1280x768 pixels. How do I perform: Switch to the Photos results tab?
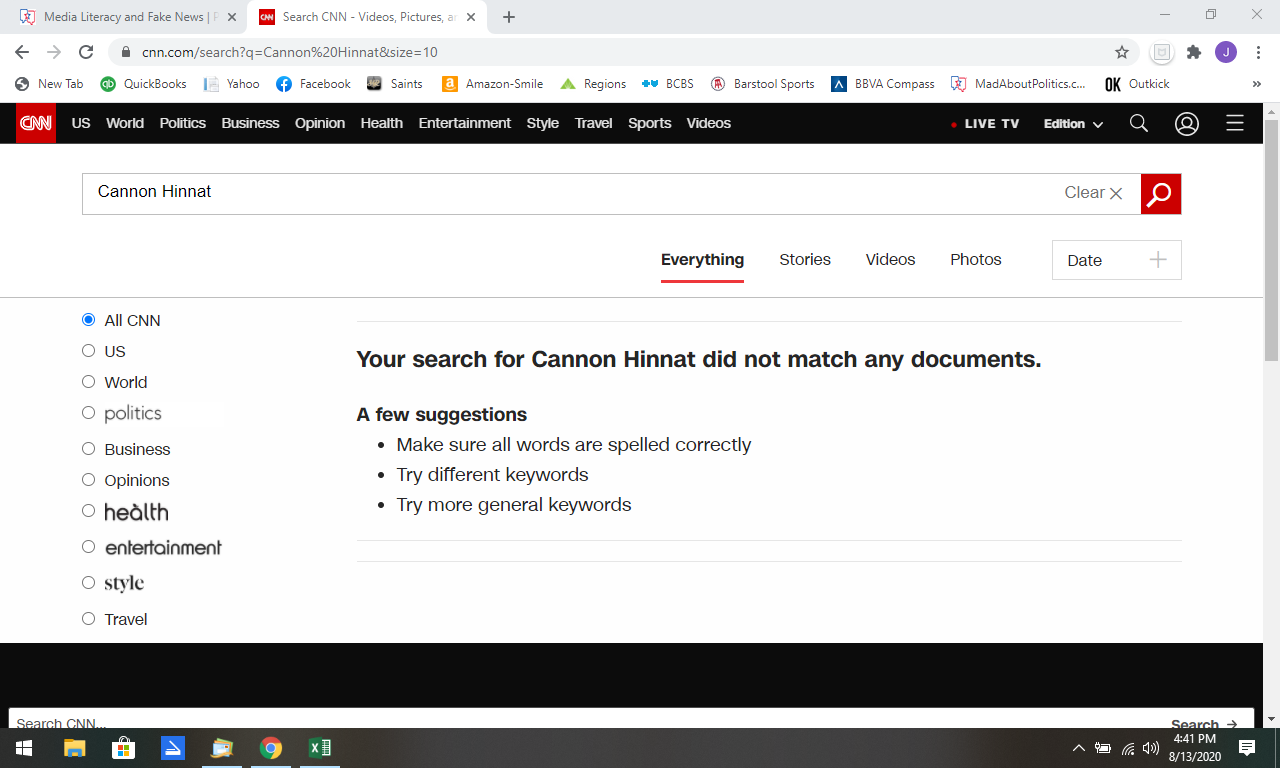pyautogui.click(x=976, y=260)
